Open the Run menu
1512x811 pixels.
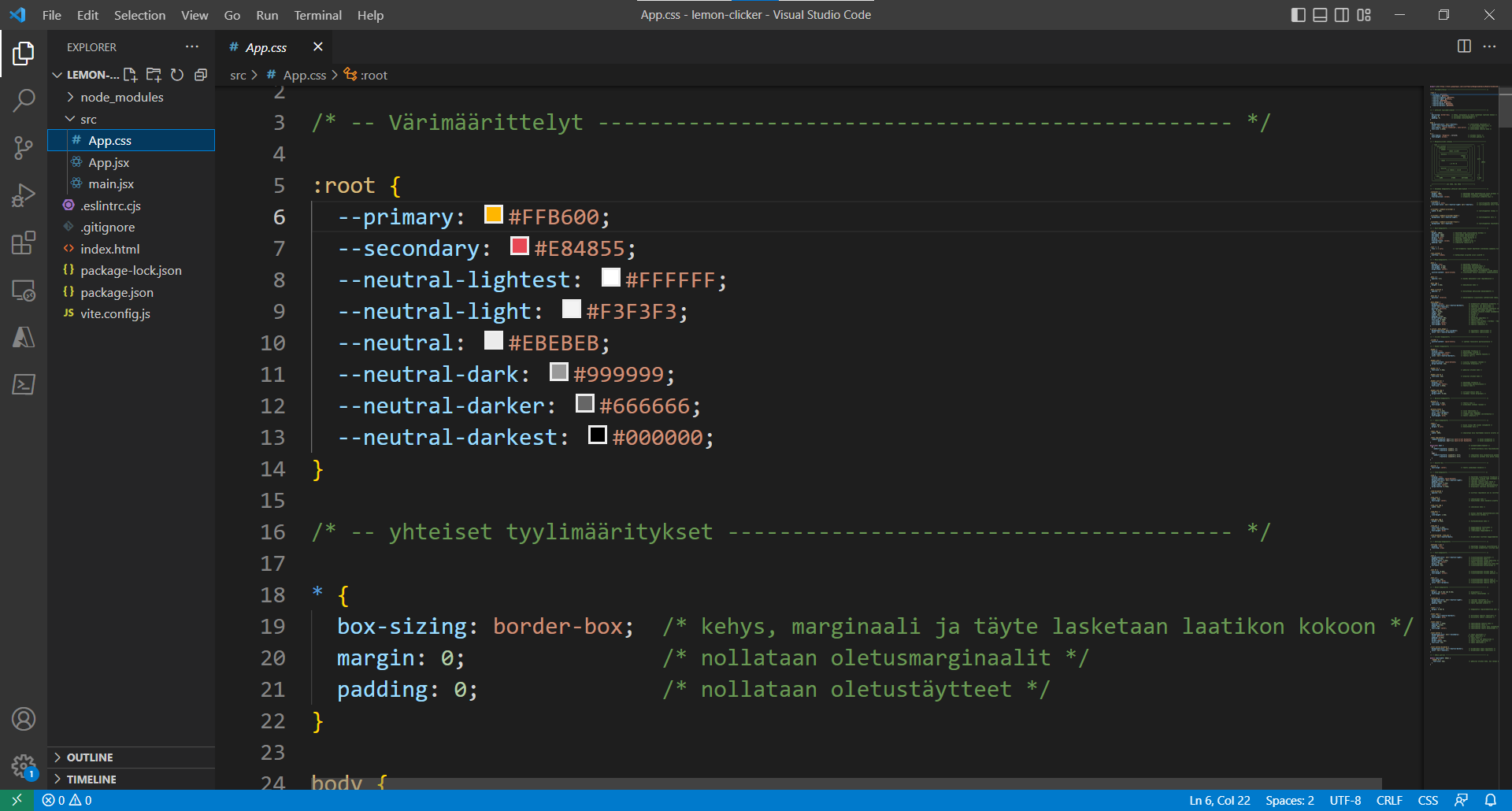[x=267, y=15]
